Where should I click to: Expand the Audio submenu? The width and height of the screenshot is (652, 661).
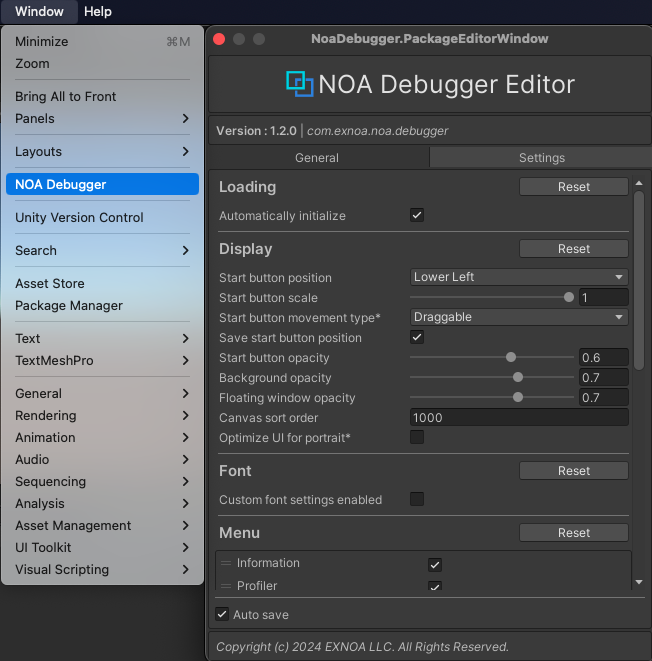tap(102, 459)
